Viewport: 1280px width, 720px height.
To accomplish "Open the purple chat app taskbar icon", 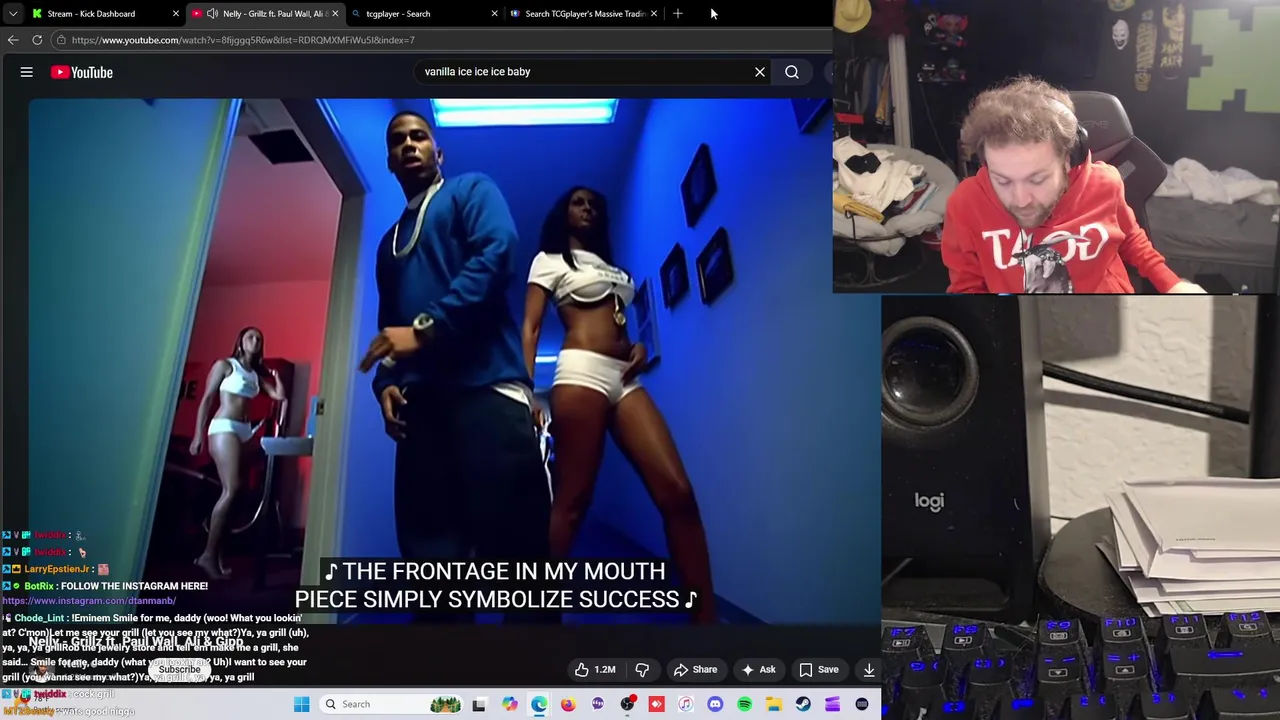I will point(598,704).
